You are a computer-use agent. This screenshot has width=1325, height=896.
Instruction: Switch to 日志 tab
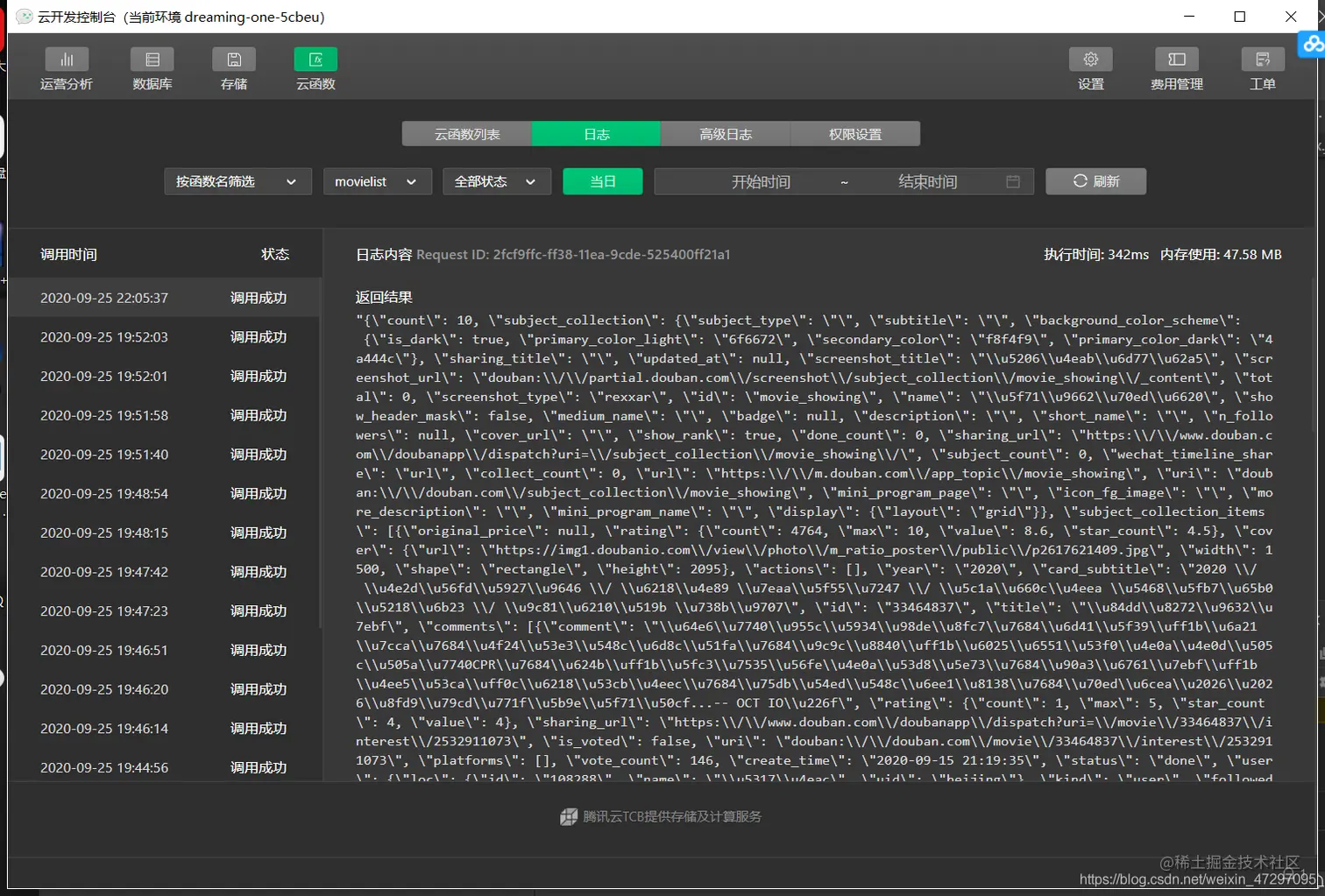click(x=596, y=134)
